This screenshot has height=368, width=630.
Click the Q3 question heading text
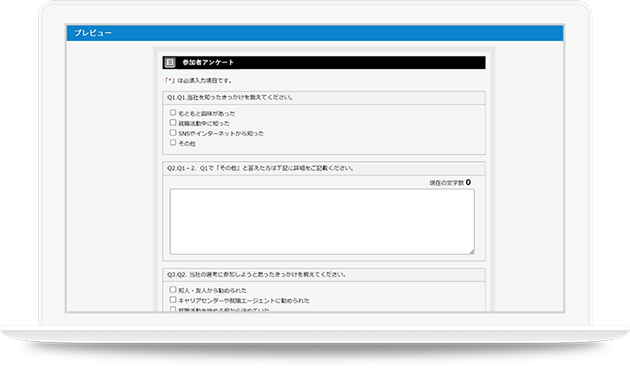[x=257, y=275]
